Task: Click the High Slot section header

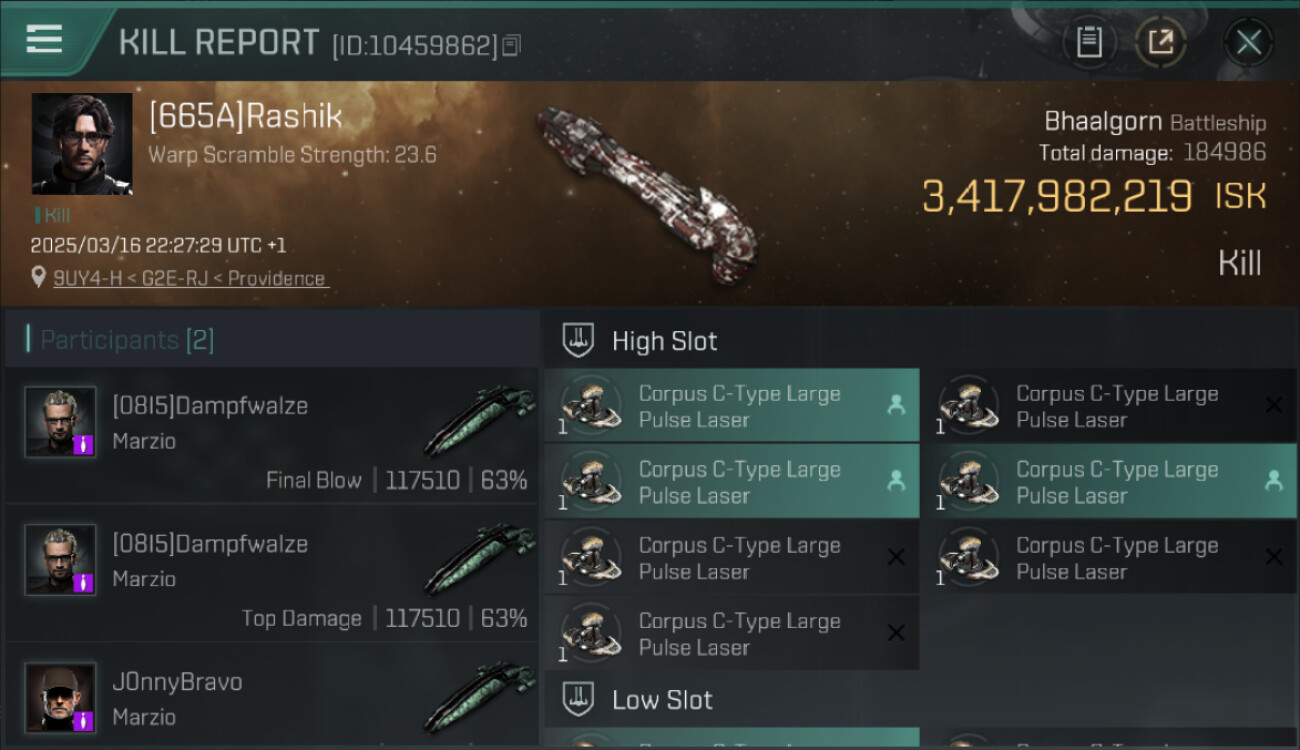Action: (x=664, y=341)
